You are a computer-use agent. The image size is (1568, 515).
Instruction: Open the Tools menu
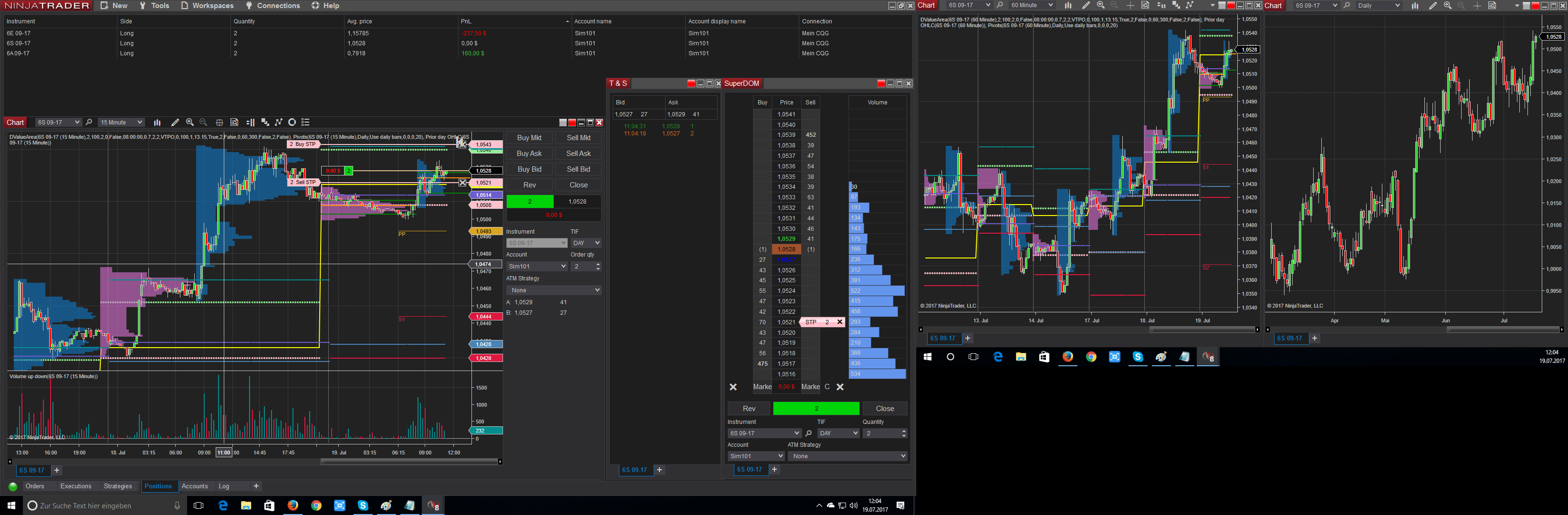[154, 5]
